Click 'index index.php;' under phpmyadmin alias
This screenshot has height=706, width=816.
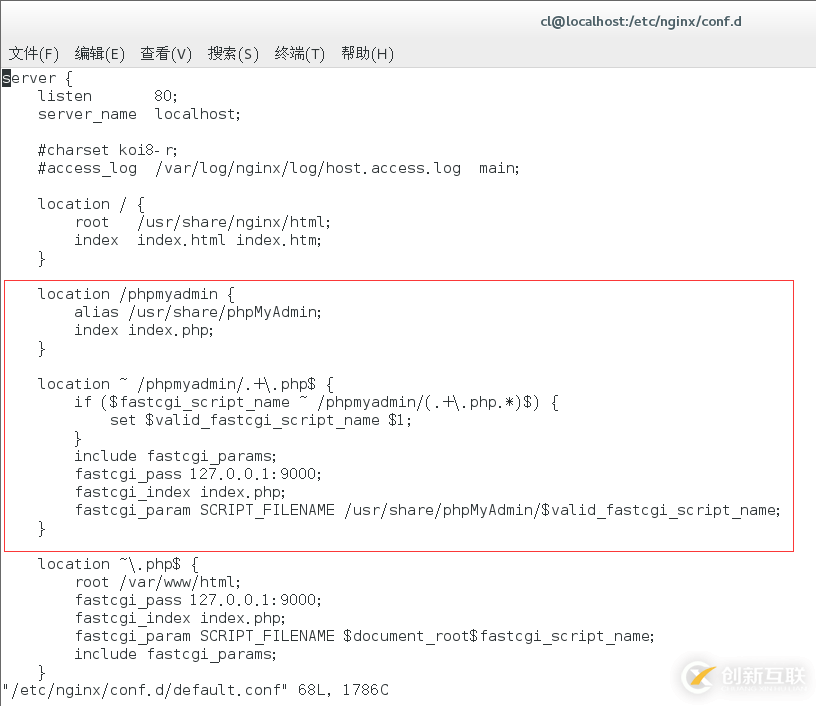(144, 330)
